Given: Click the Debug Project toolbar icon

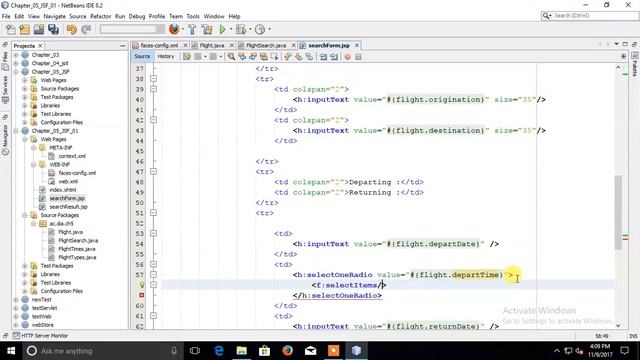Looking at the screenshot, I should pos(241,29).
